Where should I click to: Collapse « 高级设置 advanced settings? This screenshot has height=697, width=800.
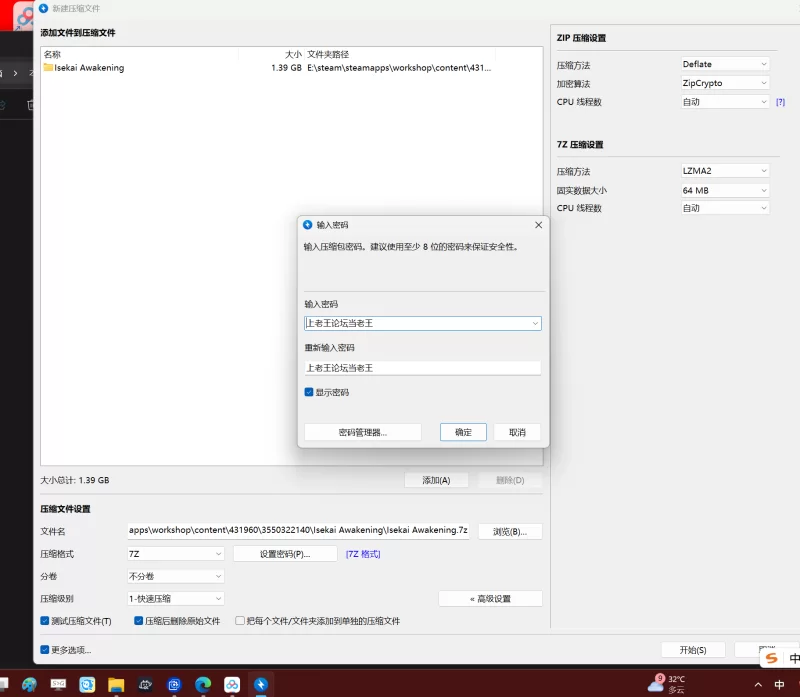[490, 599]
